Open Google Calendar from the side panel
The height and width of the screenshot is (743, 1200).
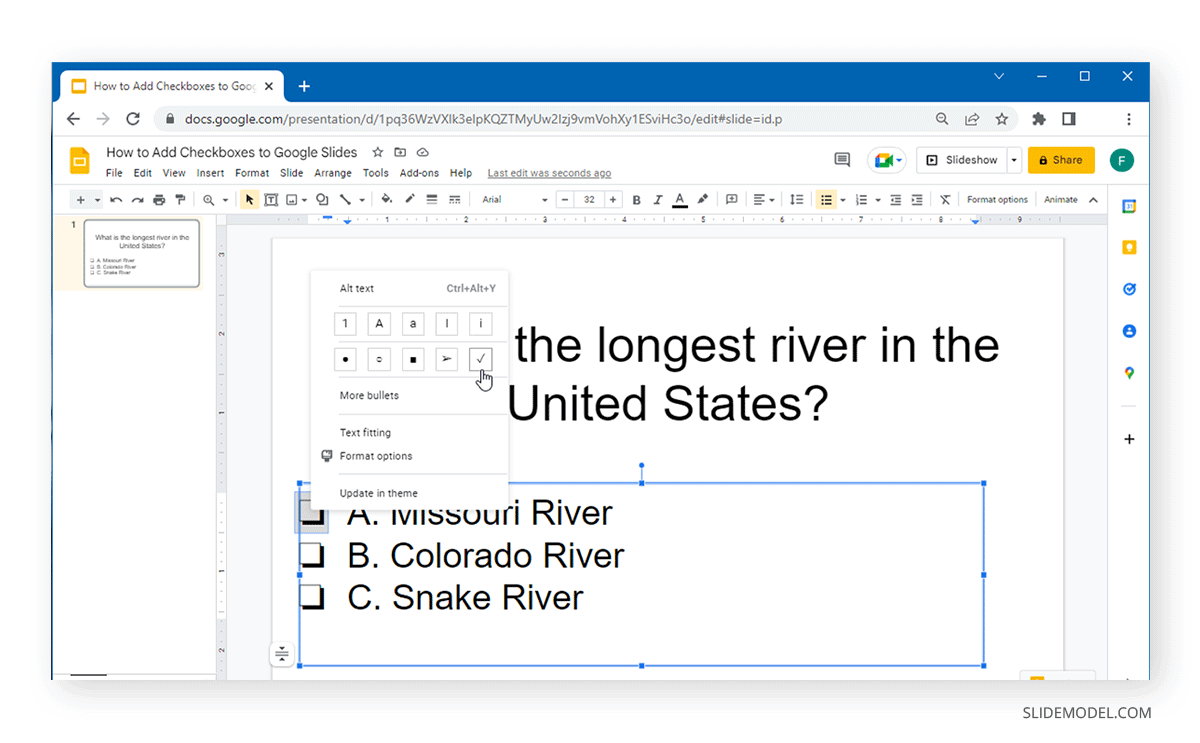coord(1129,206)
